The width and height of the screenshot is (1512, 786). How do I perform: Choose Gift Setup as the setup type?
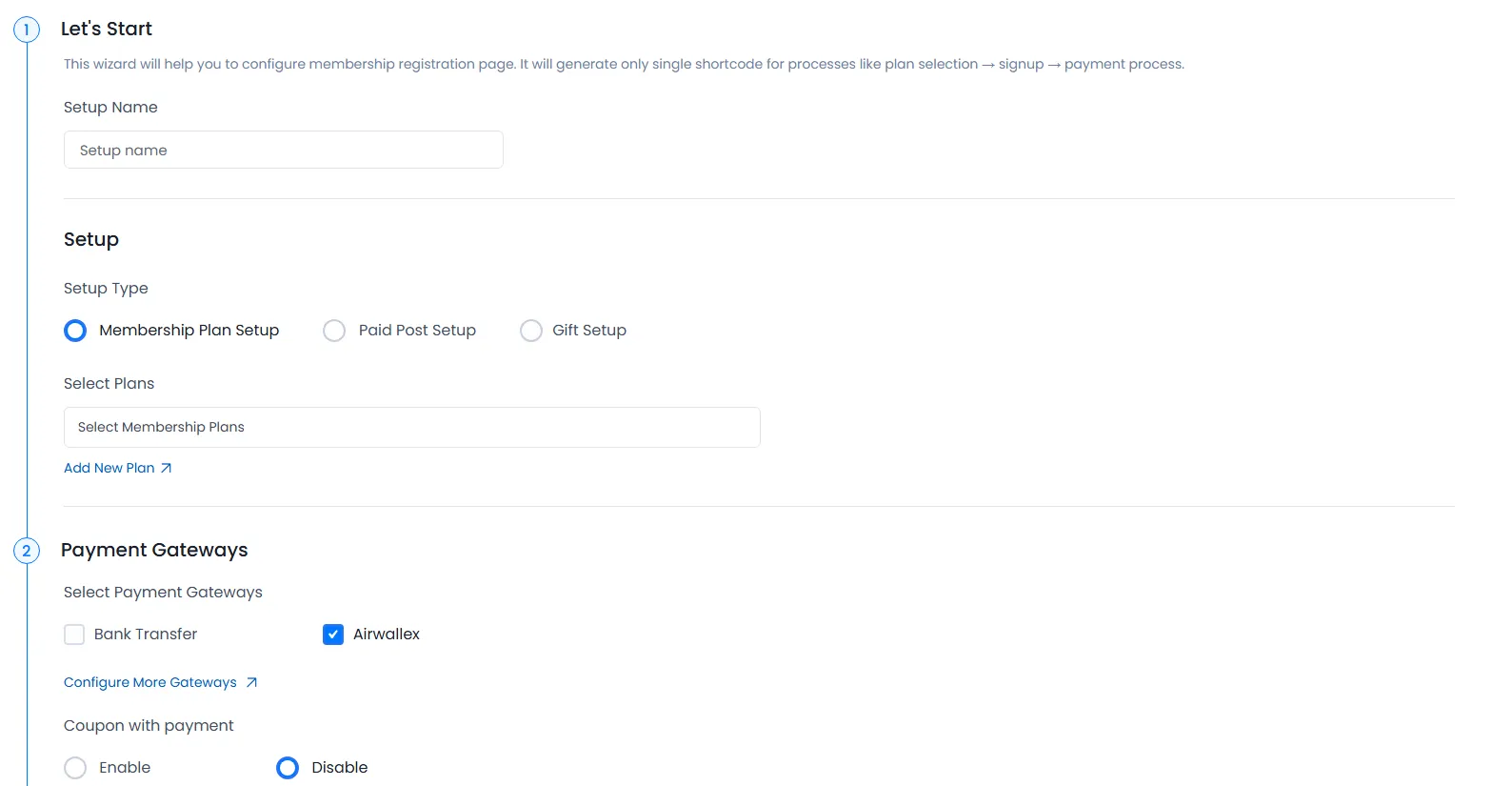pyautogui.click(x=531, y=330)
